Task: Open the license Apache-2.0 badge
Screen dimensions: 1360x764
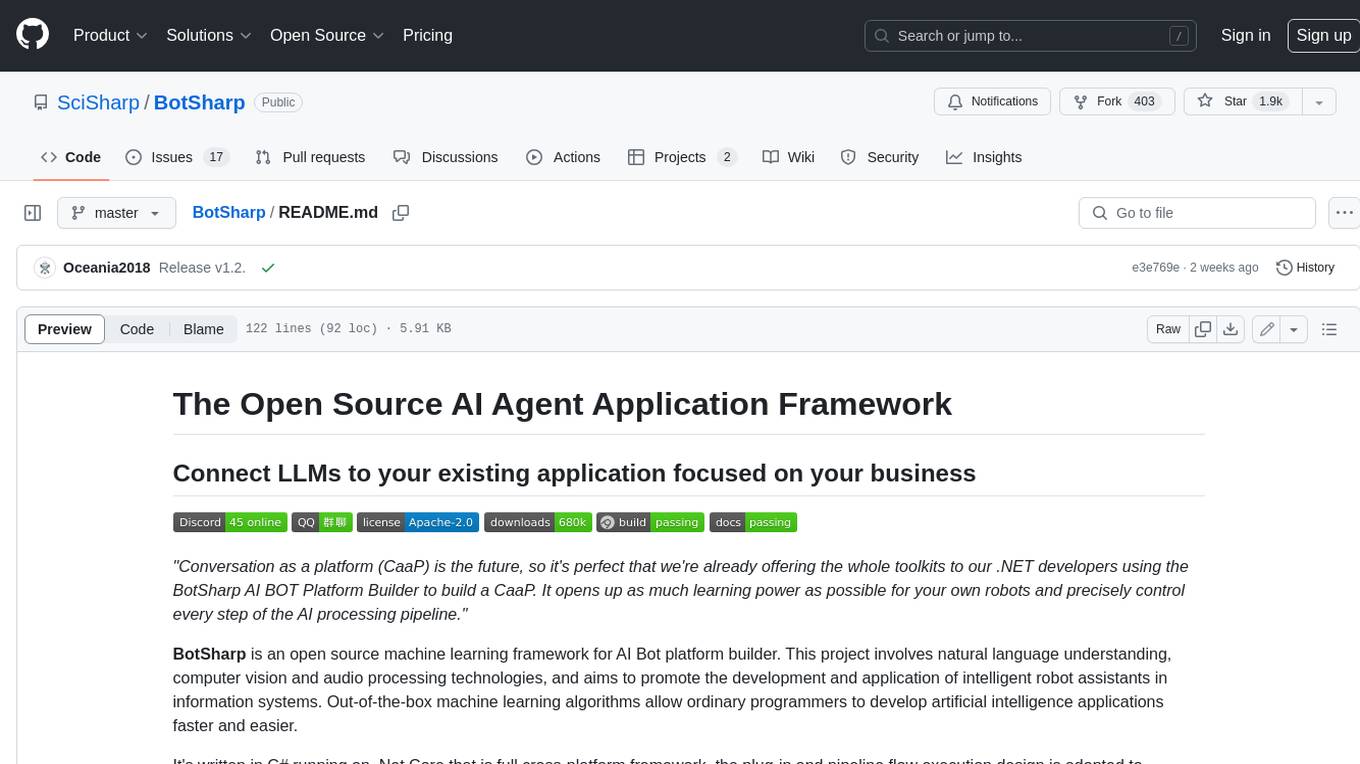Action: coord(418,522)
